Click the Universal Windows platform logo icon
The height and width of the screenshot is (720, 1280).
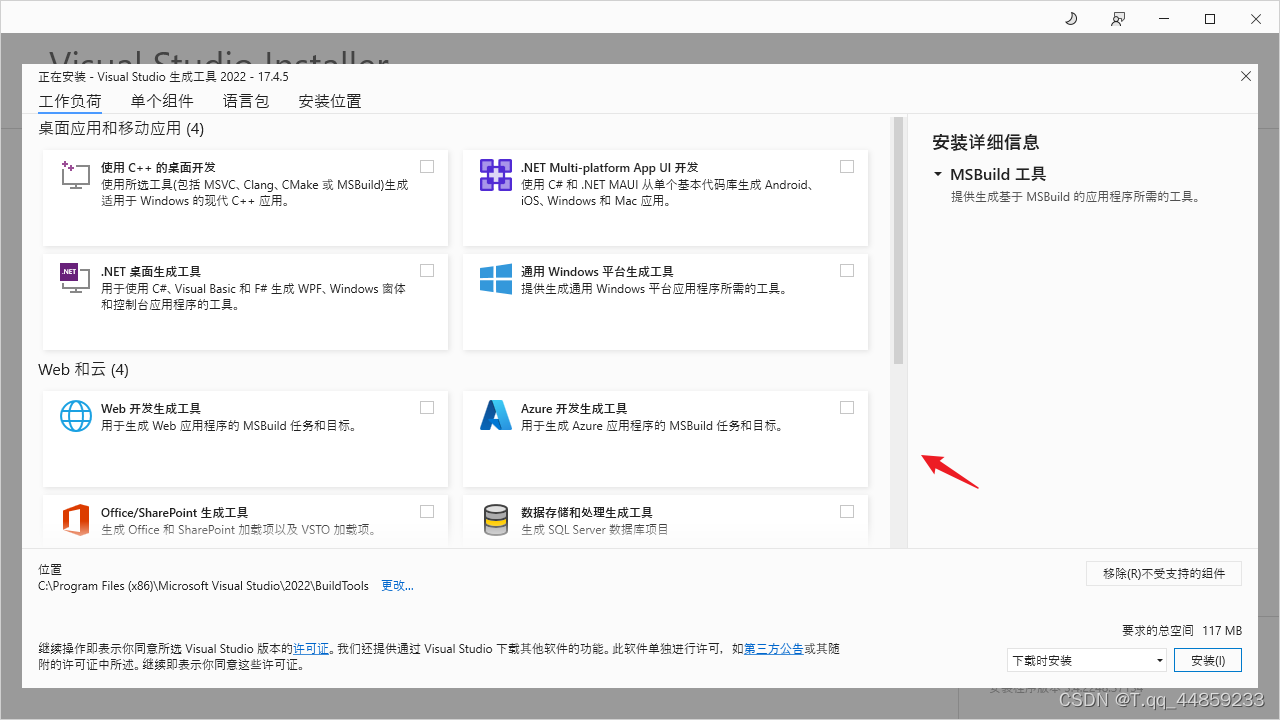coord(496,279)
